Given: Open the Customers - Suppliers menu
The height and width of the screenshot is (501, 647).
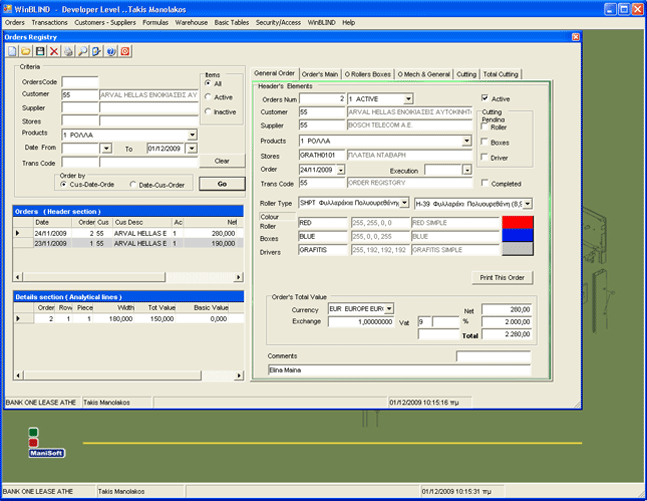Looking at the screenshot, I should [105, 22].
